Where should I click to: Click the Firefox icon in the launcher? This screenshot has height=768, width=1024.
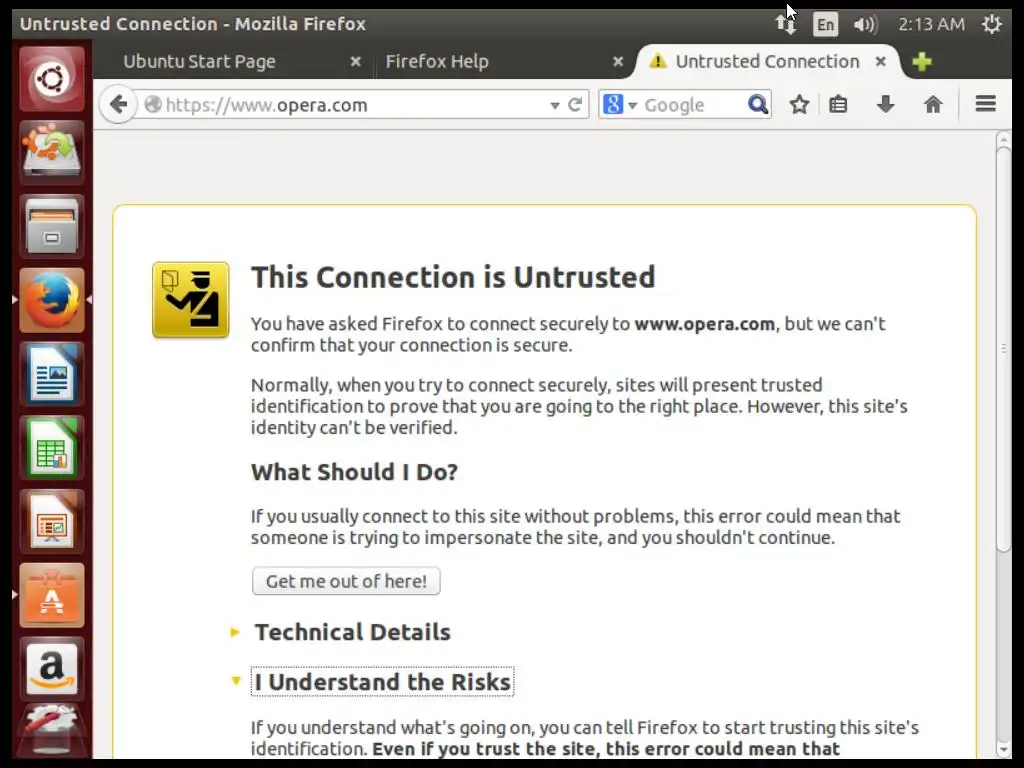pyautogui.click(x=52, y=300)
